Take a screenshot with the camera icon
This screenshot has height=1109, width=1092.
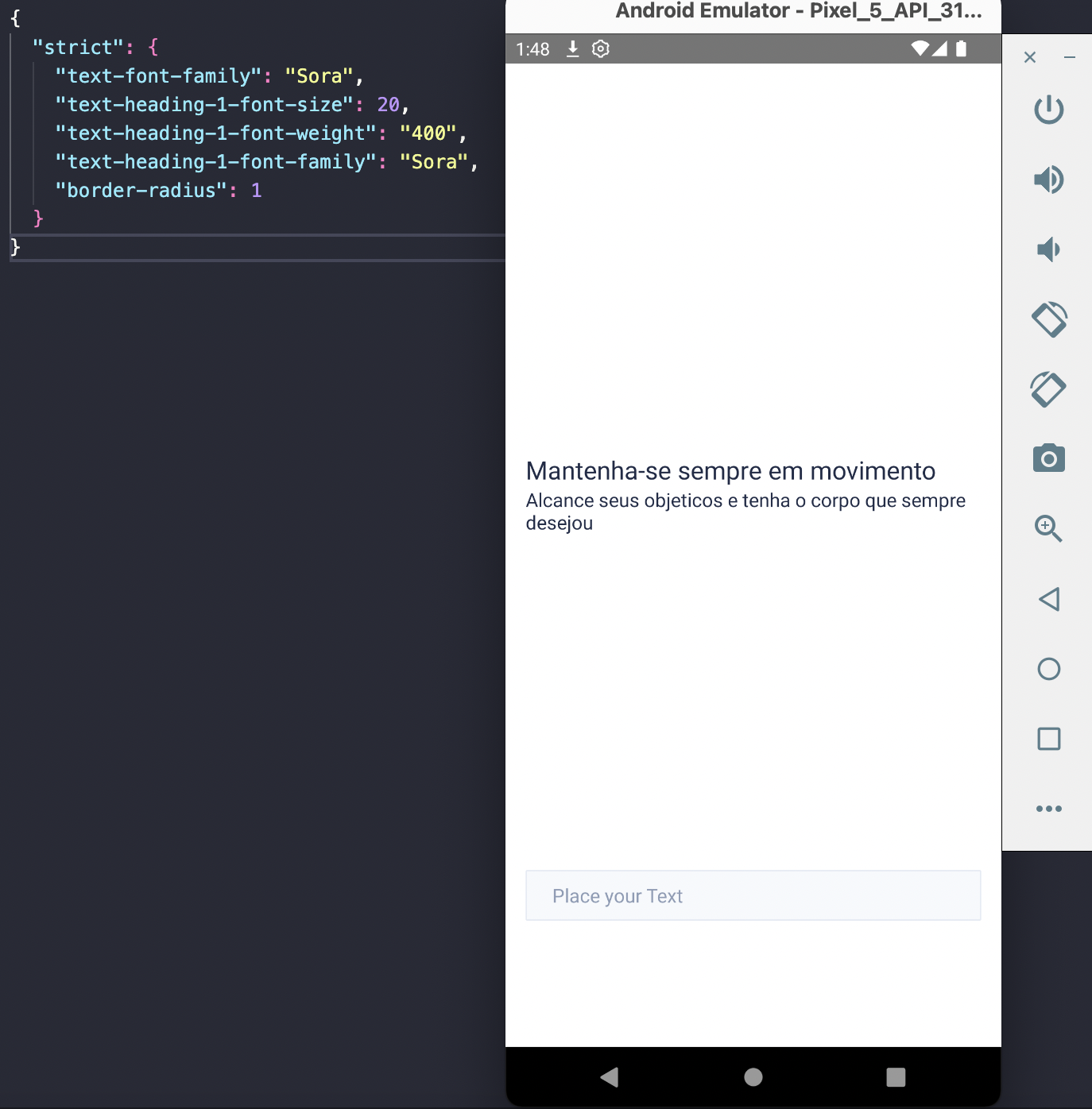point(1050,458)
